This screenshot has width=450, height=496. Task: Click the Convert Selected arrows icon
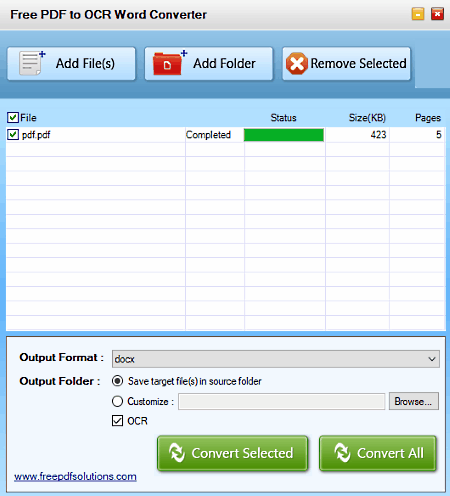coord(177,453)
